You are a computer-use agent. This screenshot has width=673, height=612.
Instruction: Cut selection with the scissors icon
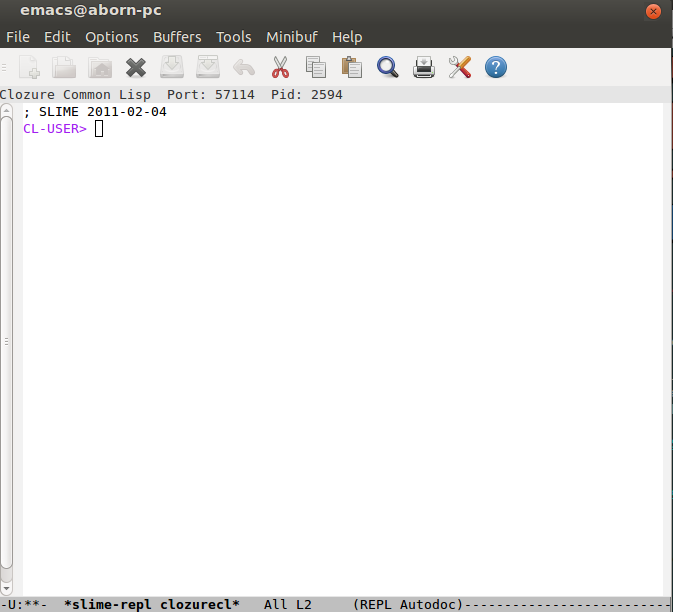click(x=280, y=68)
